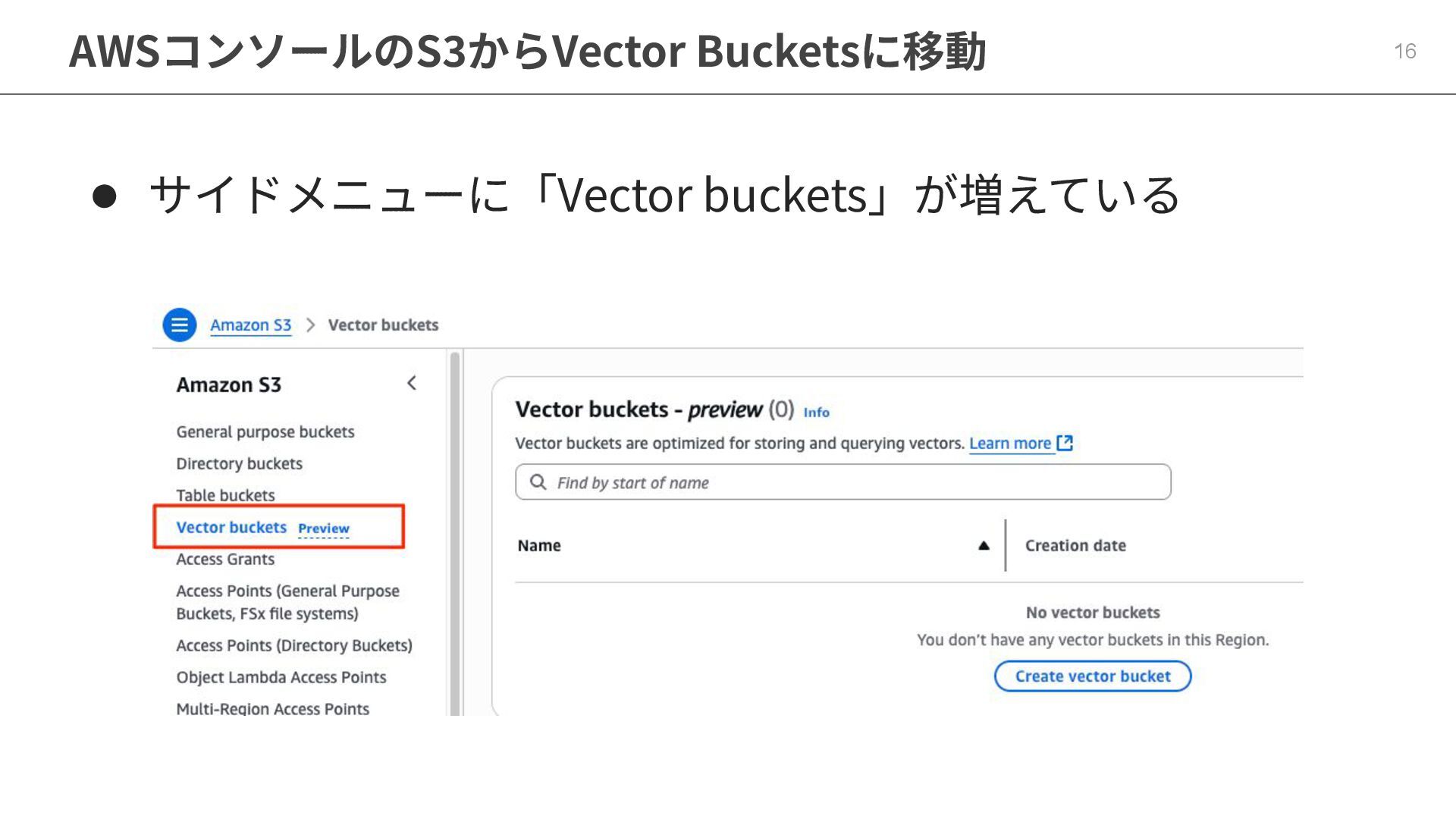Viewport: 1456px width, 819px height.
Task: Open Access Grants in sidebar
Action: point(225,559)
